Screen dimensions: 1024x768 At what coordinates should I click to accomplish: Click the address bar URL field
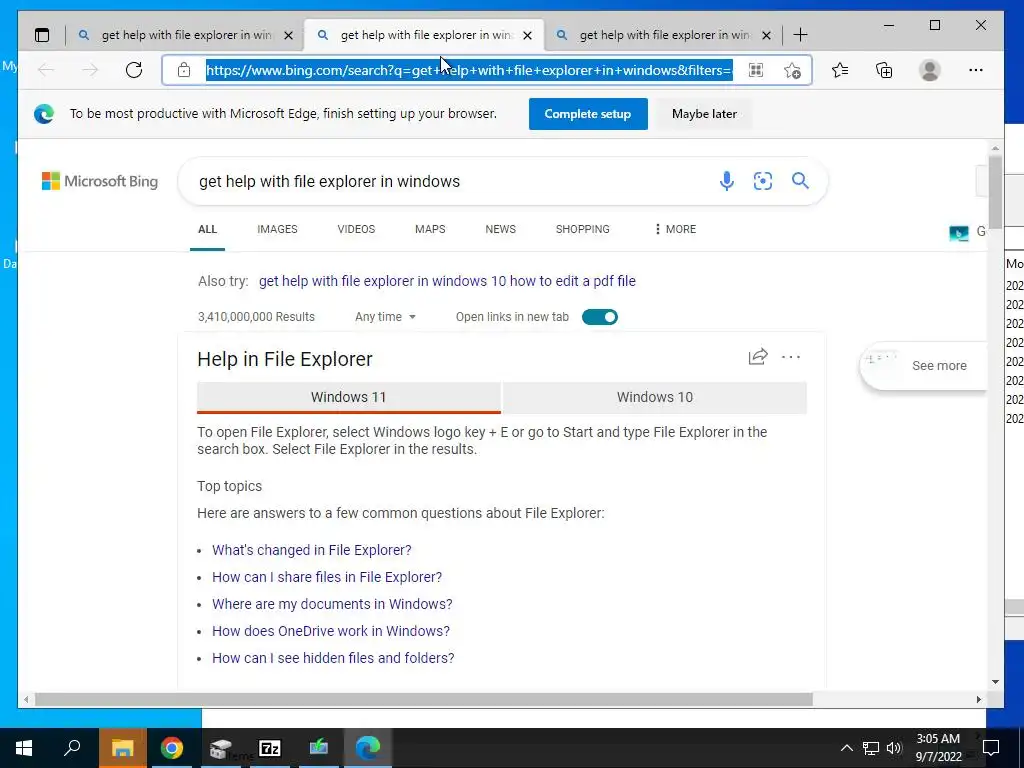469,70
